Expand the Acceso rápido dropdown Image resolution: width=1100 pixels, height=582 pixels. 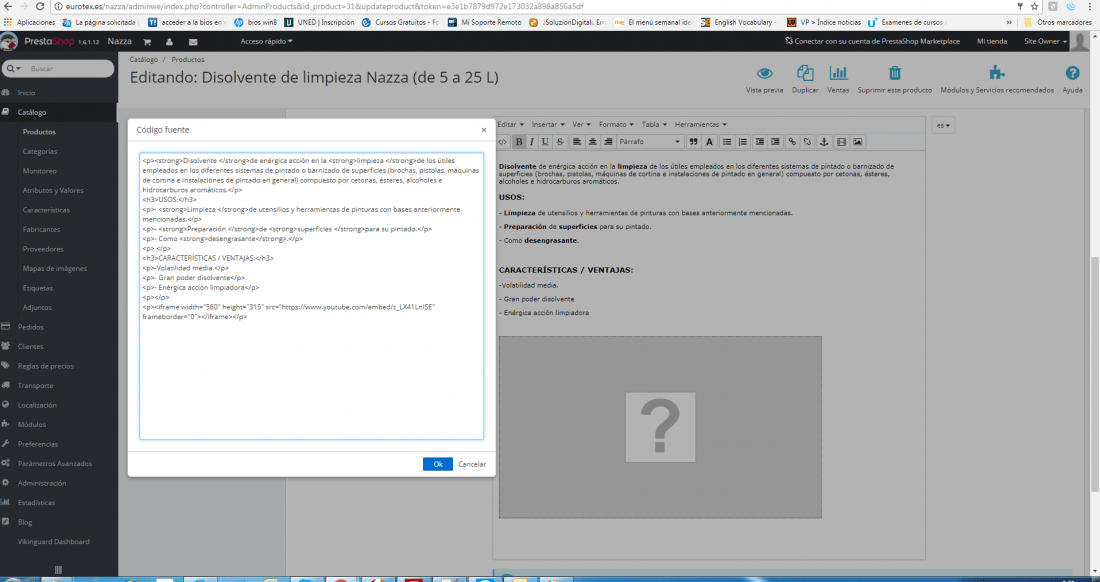pyautogui.click(x=267, y=41)
